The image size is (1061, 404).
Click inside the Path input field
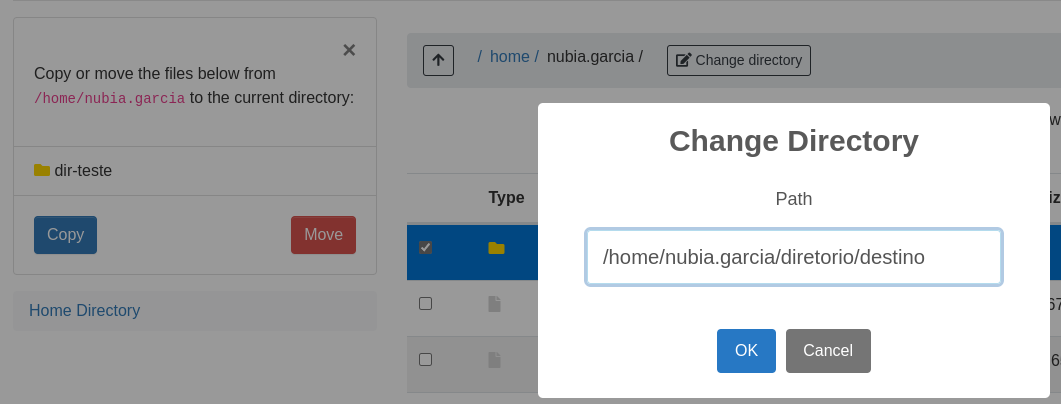click(x=794, y=257)
